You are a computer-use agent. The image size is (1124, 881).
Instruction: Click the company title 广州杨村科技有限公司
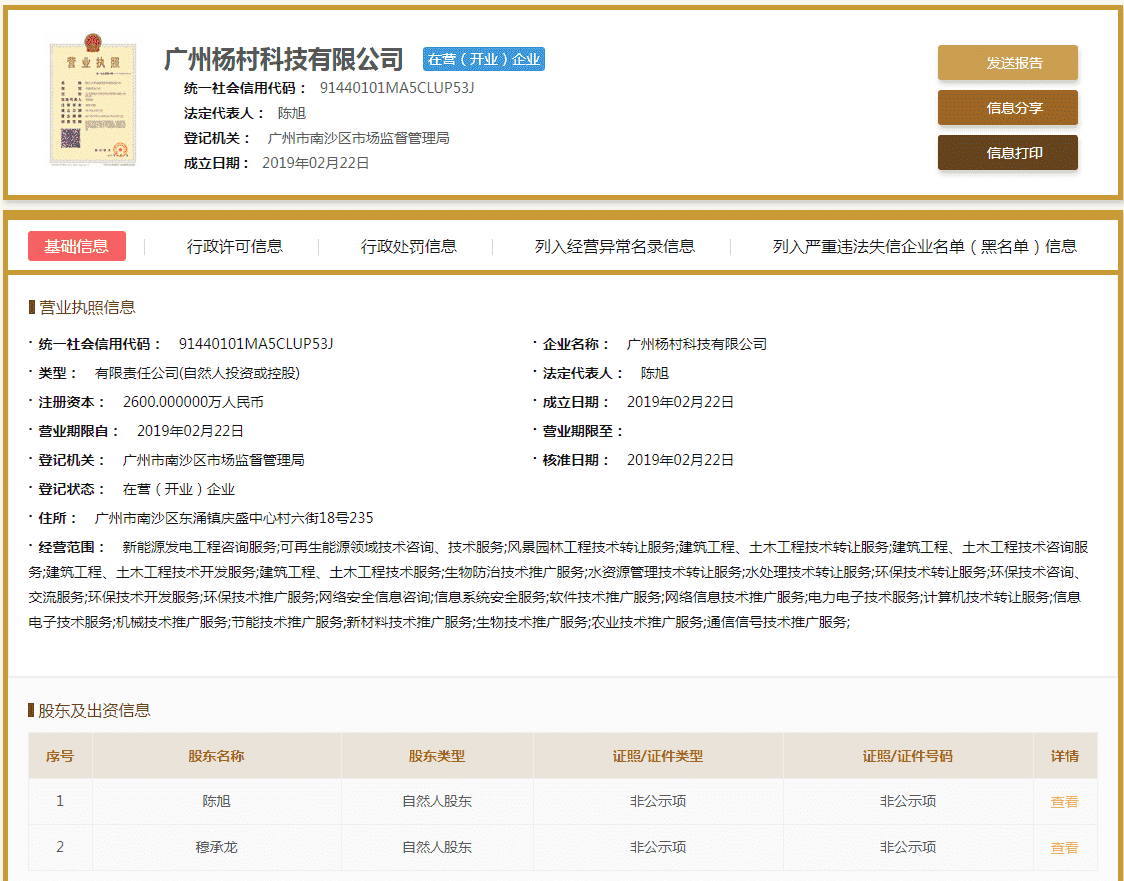tap(284, 59)
